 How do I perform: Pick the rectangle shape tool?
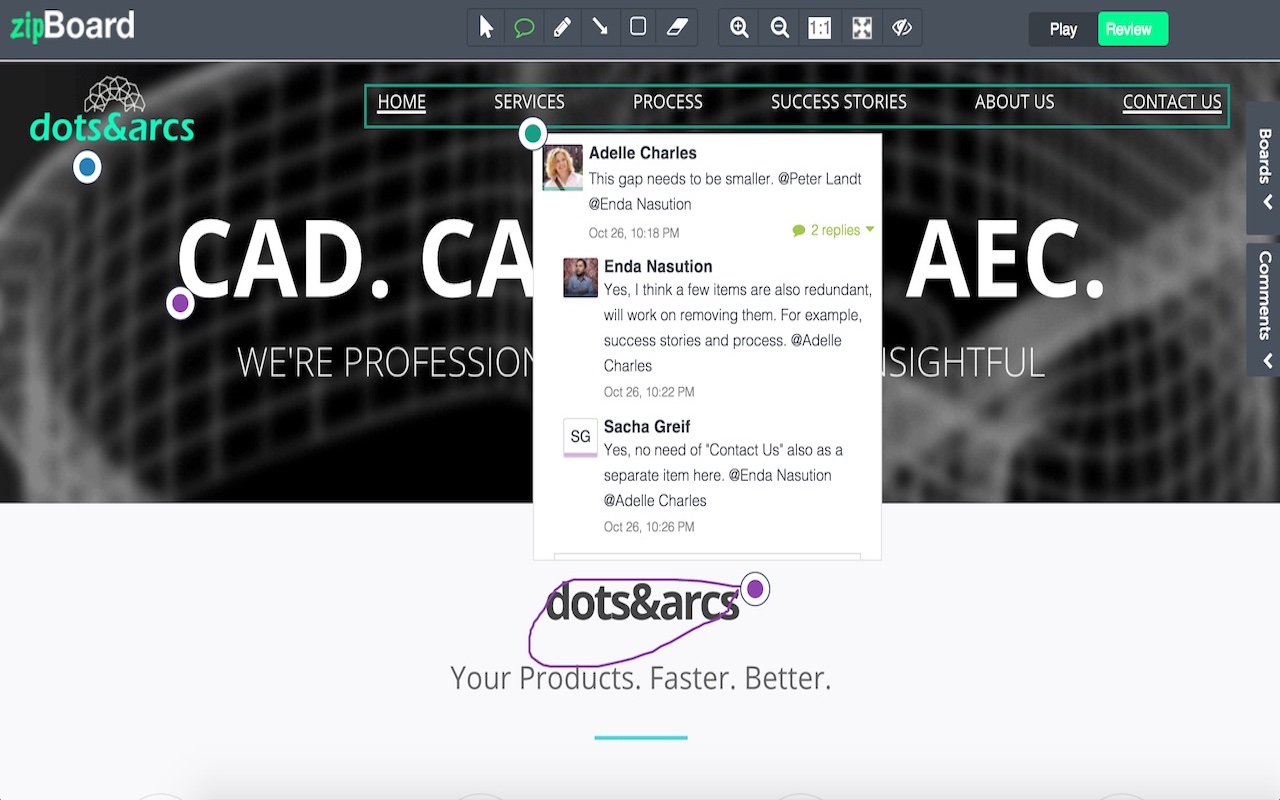(638, 28)
